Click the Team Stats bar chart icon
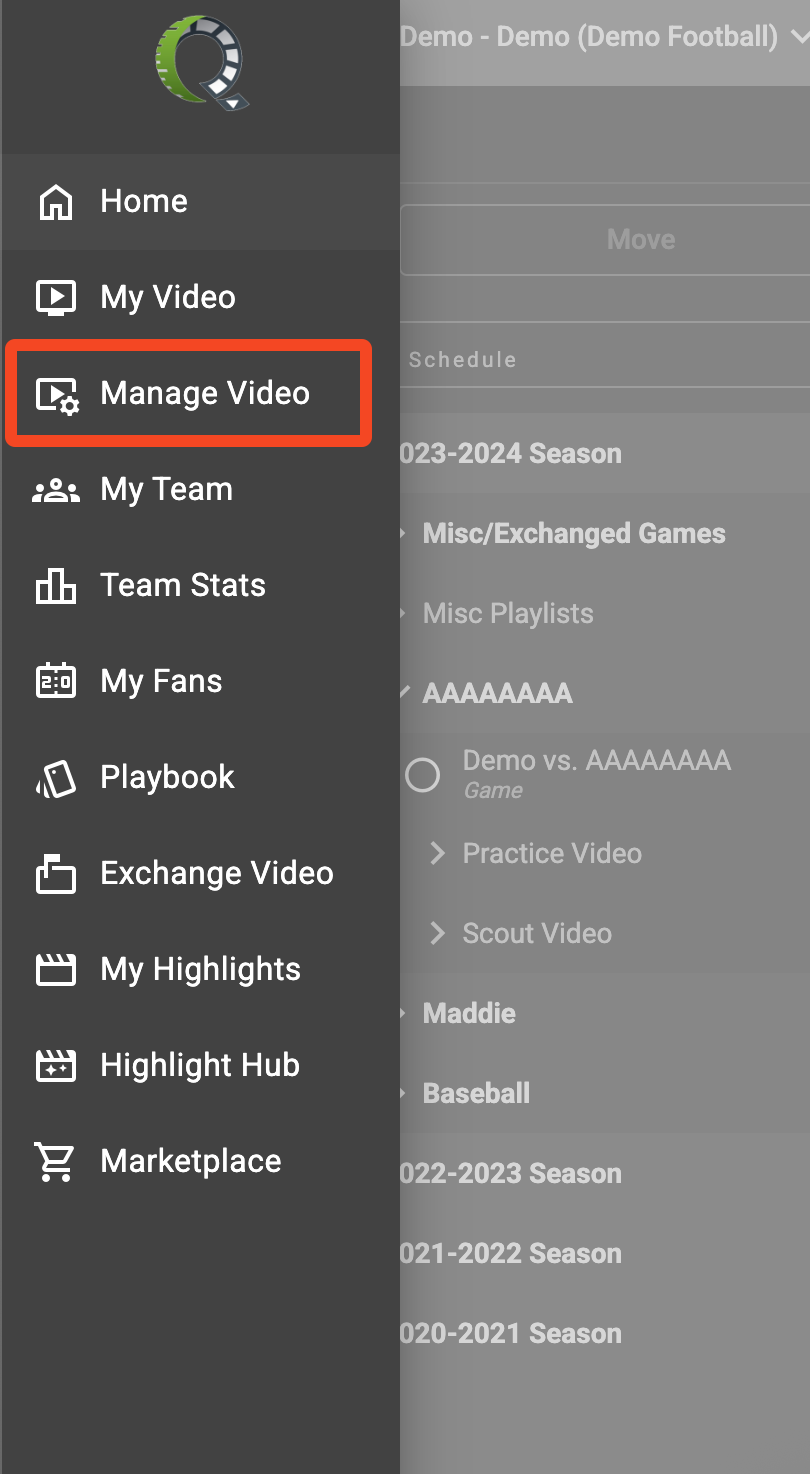Image resolution: width=810 pixels, height=1474 pixels. pyautogui.click(x=55, y=585)
